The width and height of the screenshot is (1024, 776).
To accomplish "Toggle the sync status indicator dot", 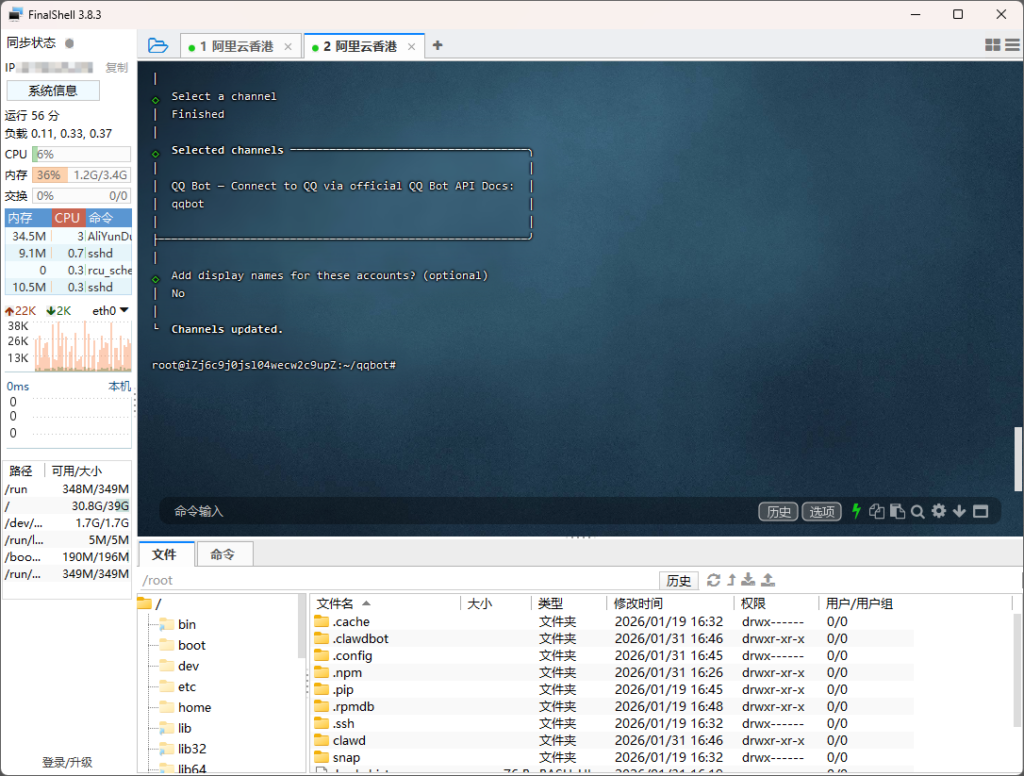I will click(69, 43).
